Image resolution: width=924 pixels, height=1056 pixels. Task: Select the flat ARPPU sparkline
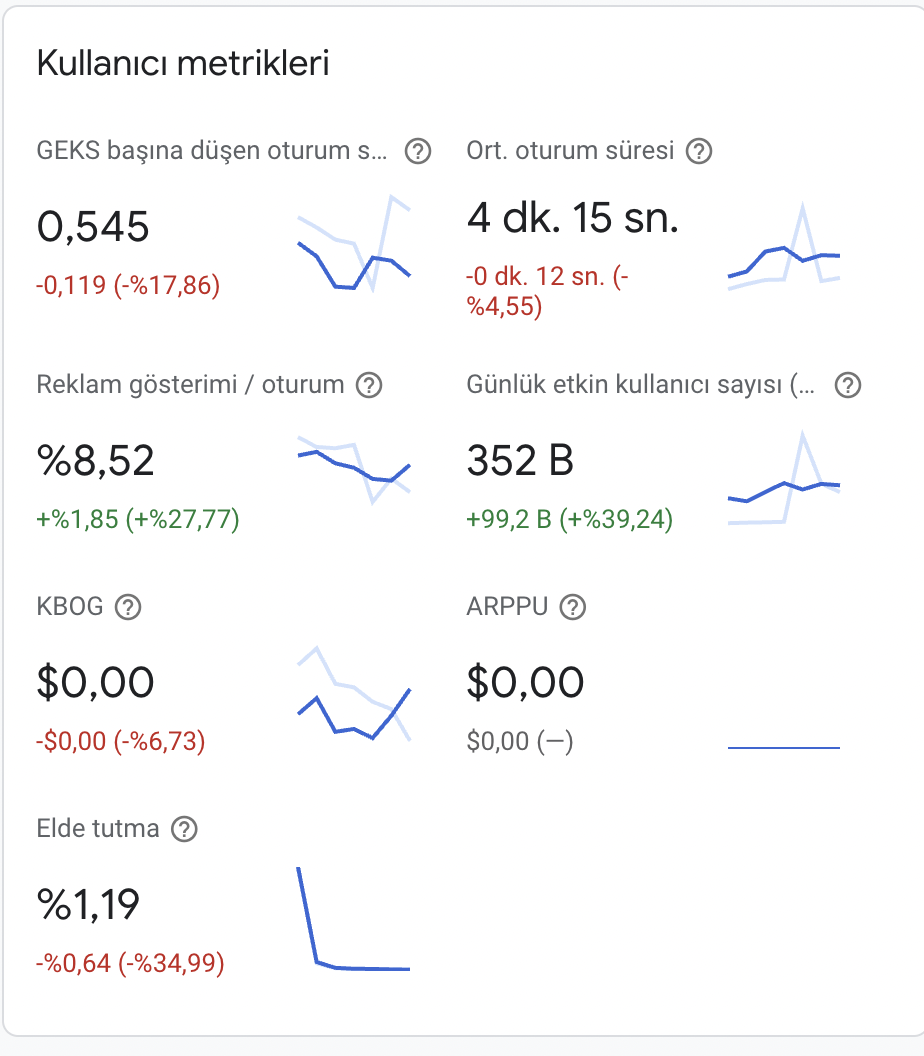tap(784, 748)
